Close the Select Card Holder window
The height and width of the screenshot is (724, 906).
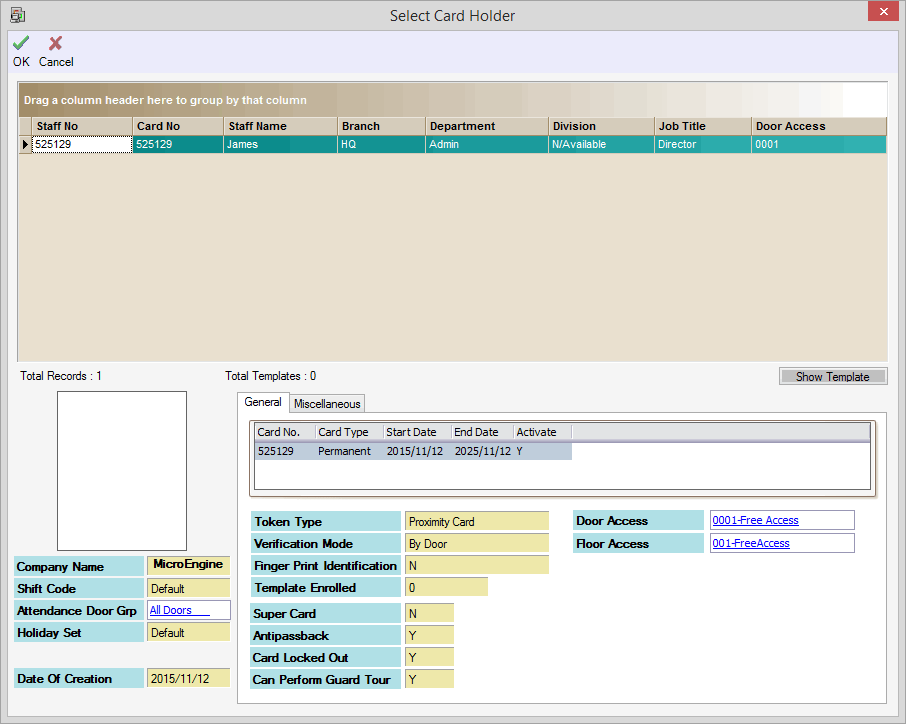pyautogui.click(x=882, y=13)
